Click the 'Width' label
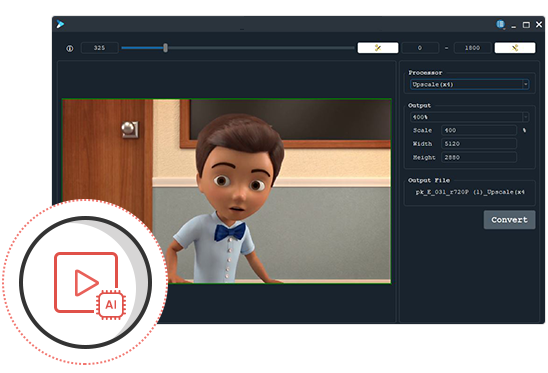Viewport: 548px width, 373px height. (422, 144)
